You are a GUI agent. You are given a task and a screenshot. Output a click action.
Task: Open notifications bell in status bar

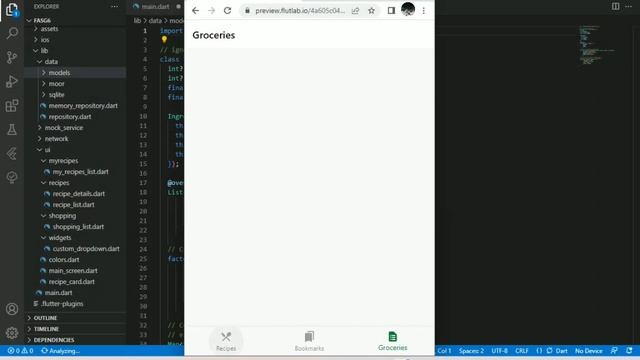629,351
